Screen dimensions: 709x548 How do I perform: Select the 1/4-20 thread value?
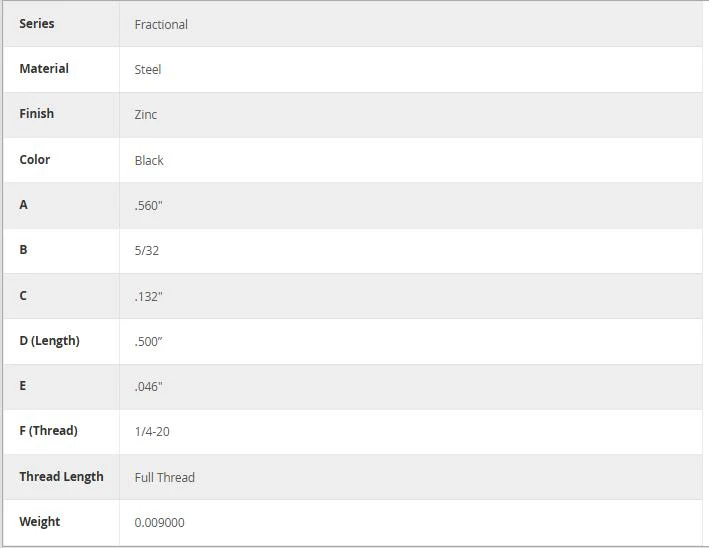152,431
